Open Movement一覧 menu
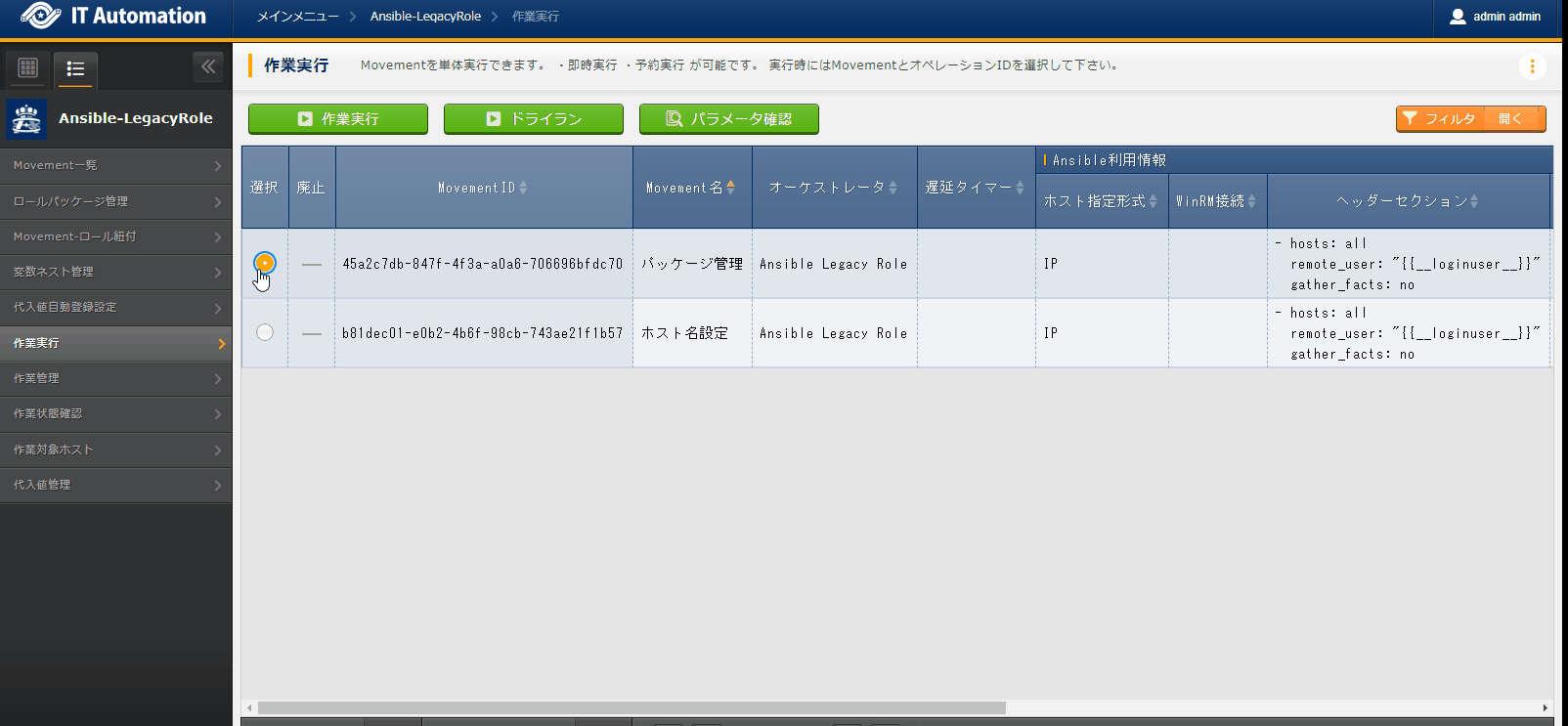1568x726 pixels. pos(115,166)
